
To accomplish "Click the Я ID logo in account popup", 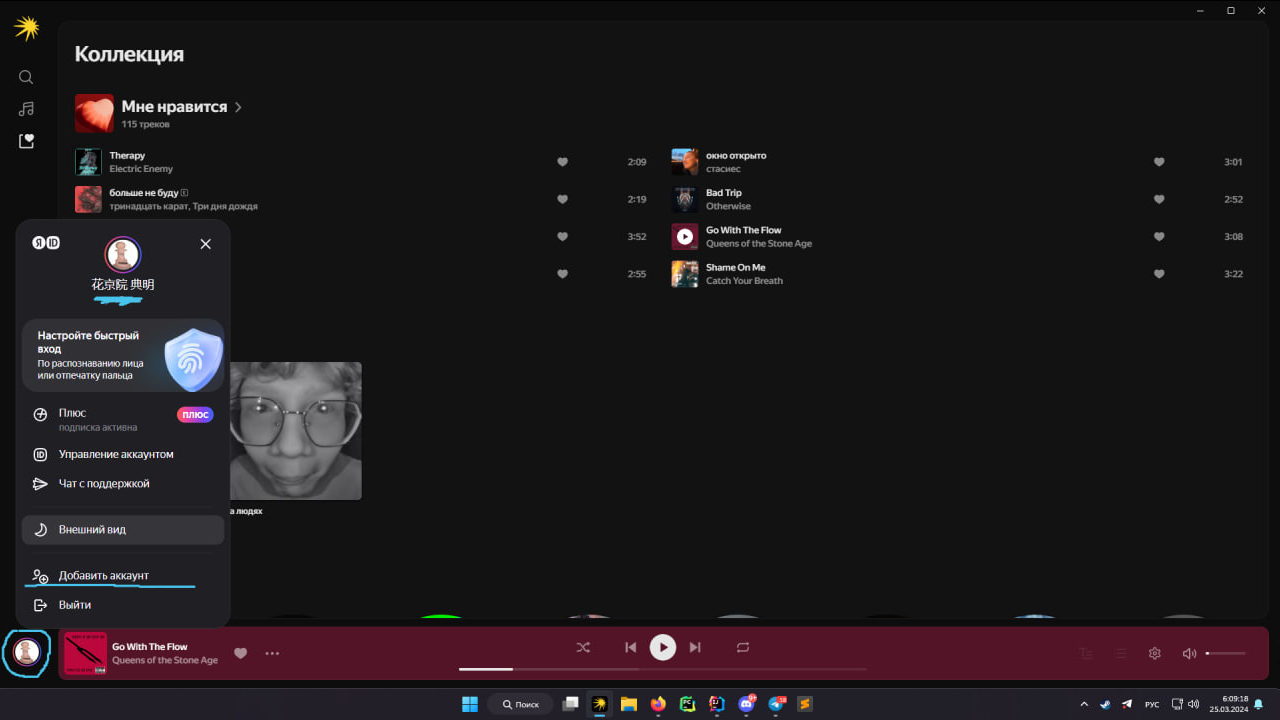I will [x=46, y=243].
